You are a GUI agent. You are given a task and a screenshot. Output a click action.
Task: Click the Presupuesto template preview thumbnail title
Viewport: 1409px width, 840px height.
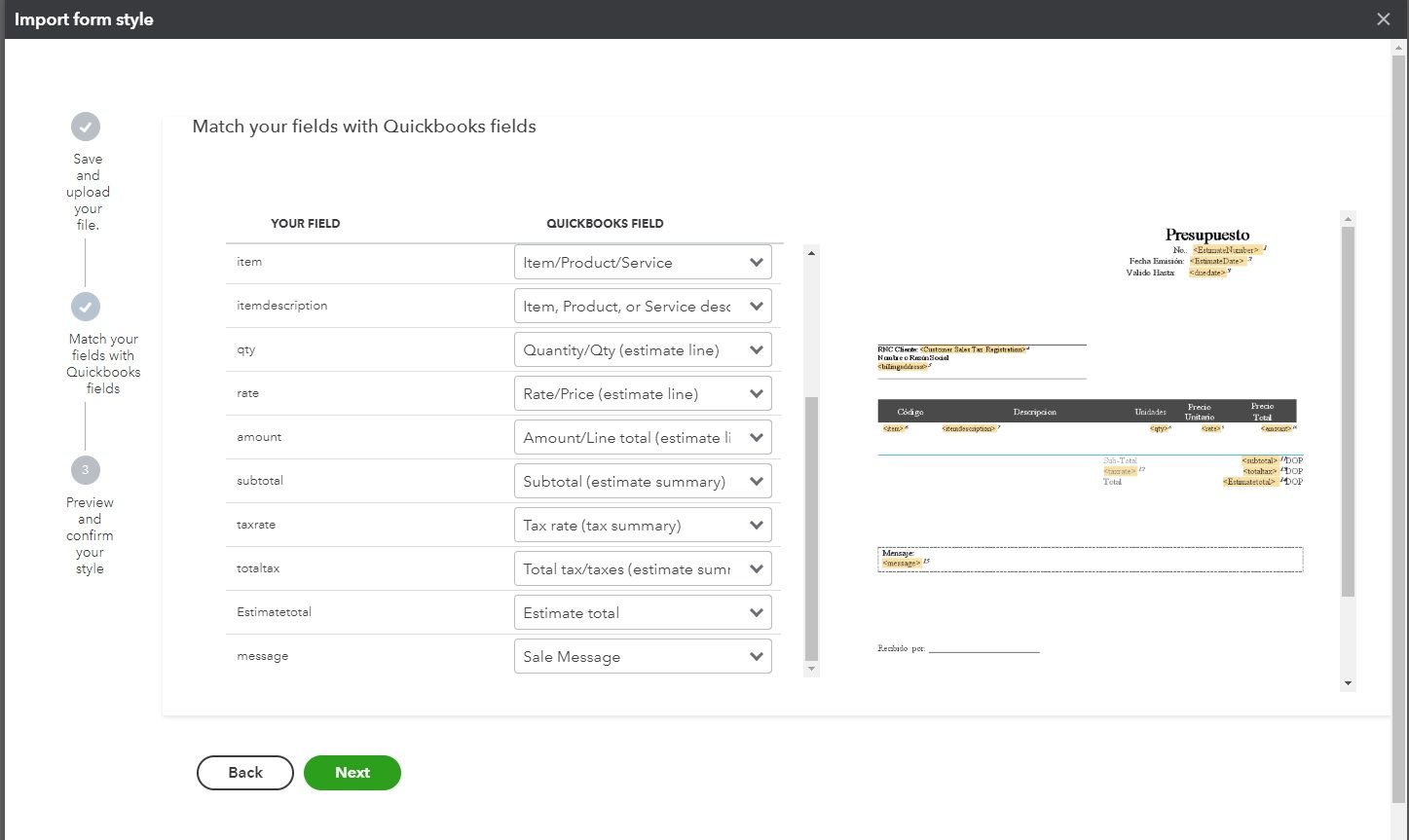coord(1207,235)
